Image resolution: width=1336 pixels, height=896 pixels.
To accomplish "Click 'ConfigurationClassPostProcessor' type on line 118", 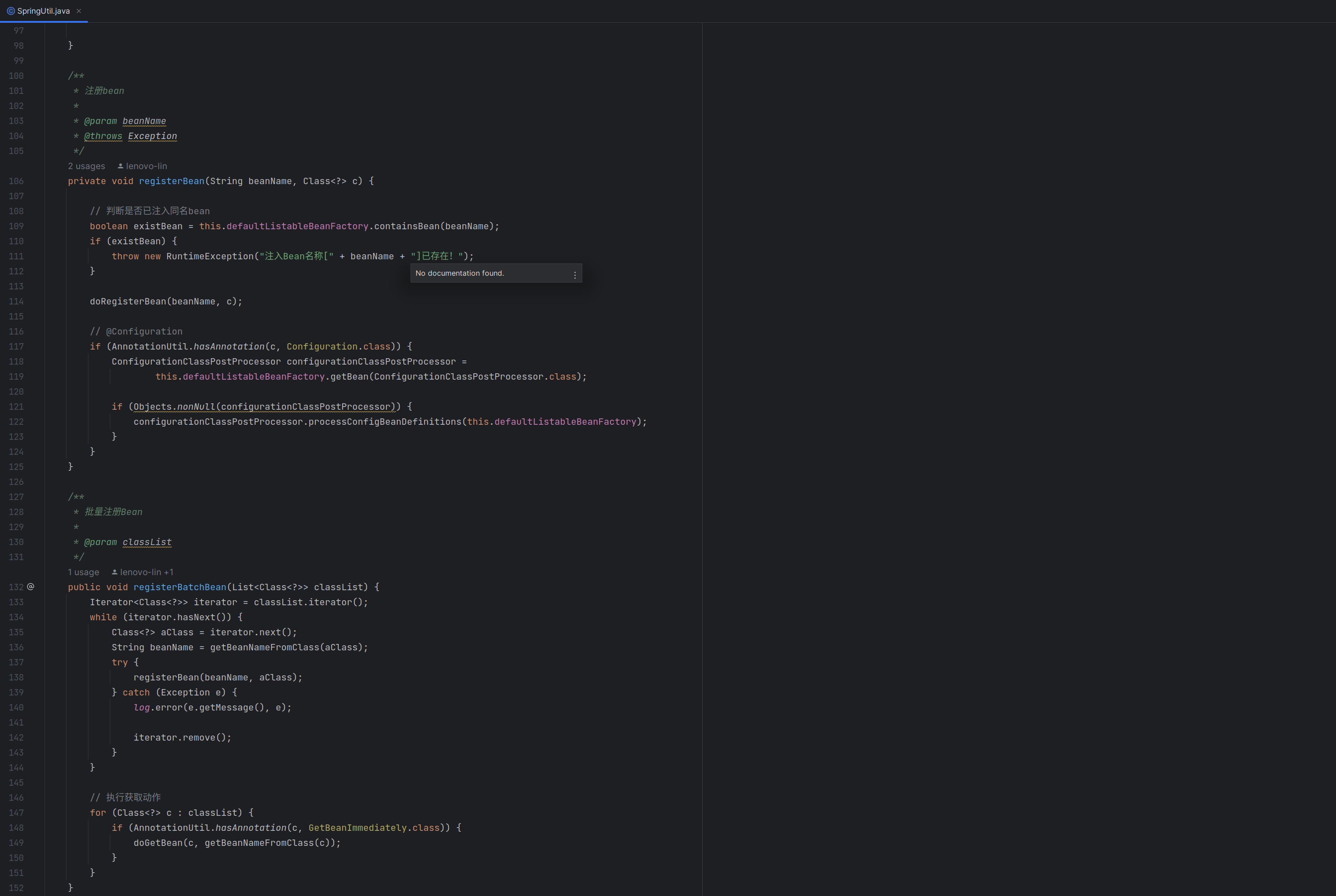I will pos(196,362).
